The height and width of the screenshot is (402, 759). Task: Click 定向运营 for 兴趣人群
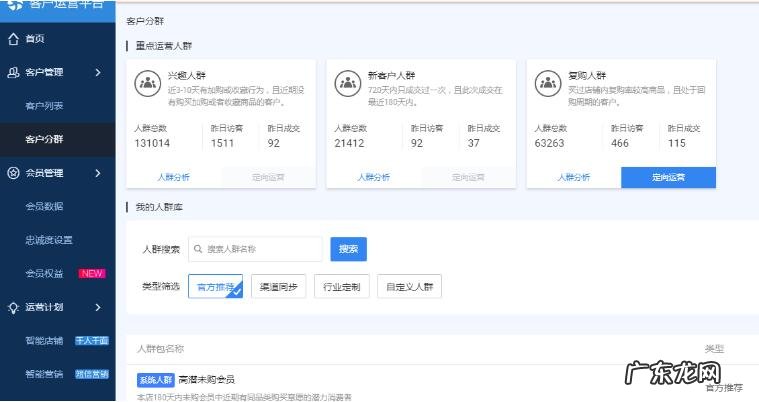click(x=268, y=177)
